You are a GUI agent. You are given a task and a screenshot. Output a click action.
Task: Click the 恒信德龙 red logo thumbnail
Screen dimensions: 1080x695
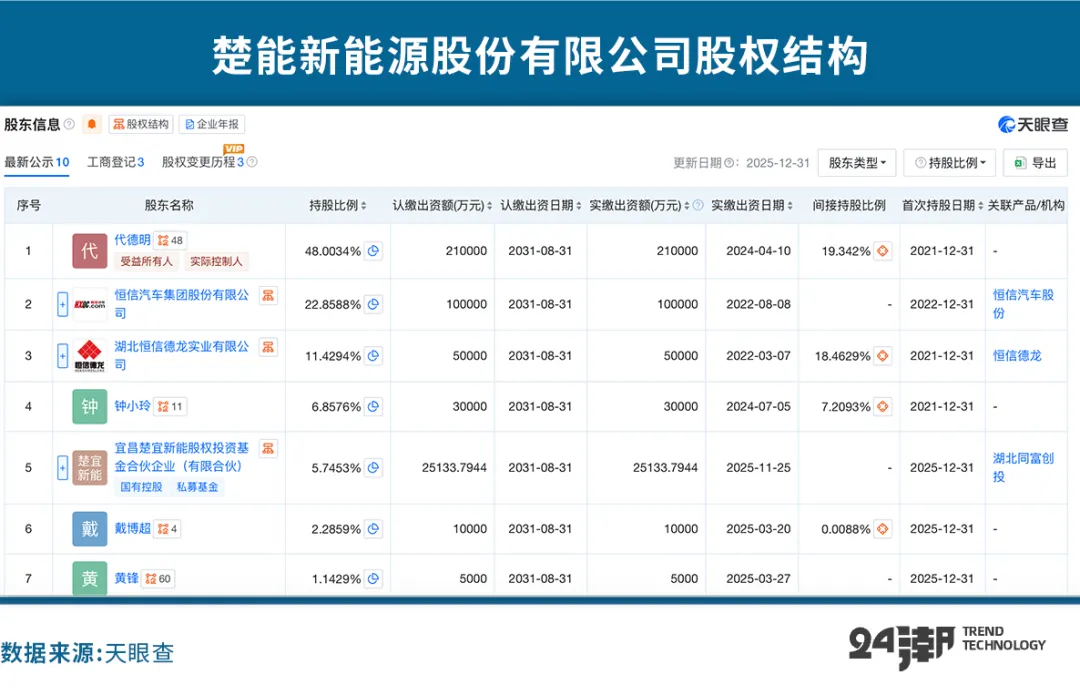90,355
